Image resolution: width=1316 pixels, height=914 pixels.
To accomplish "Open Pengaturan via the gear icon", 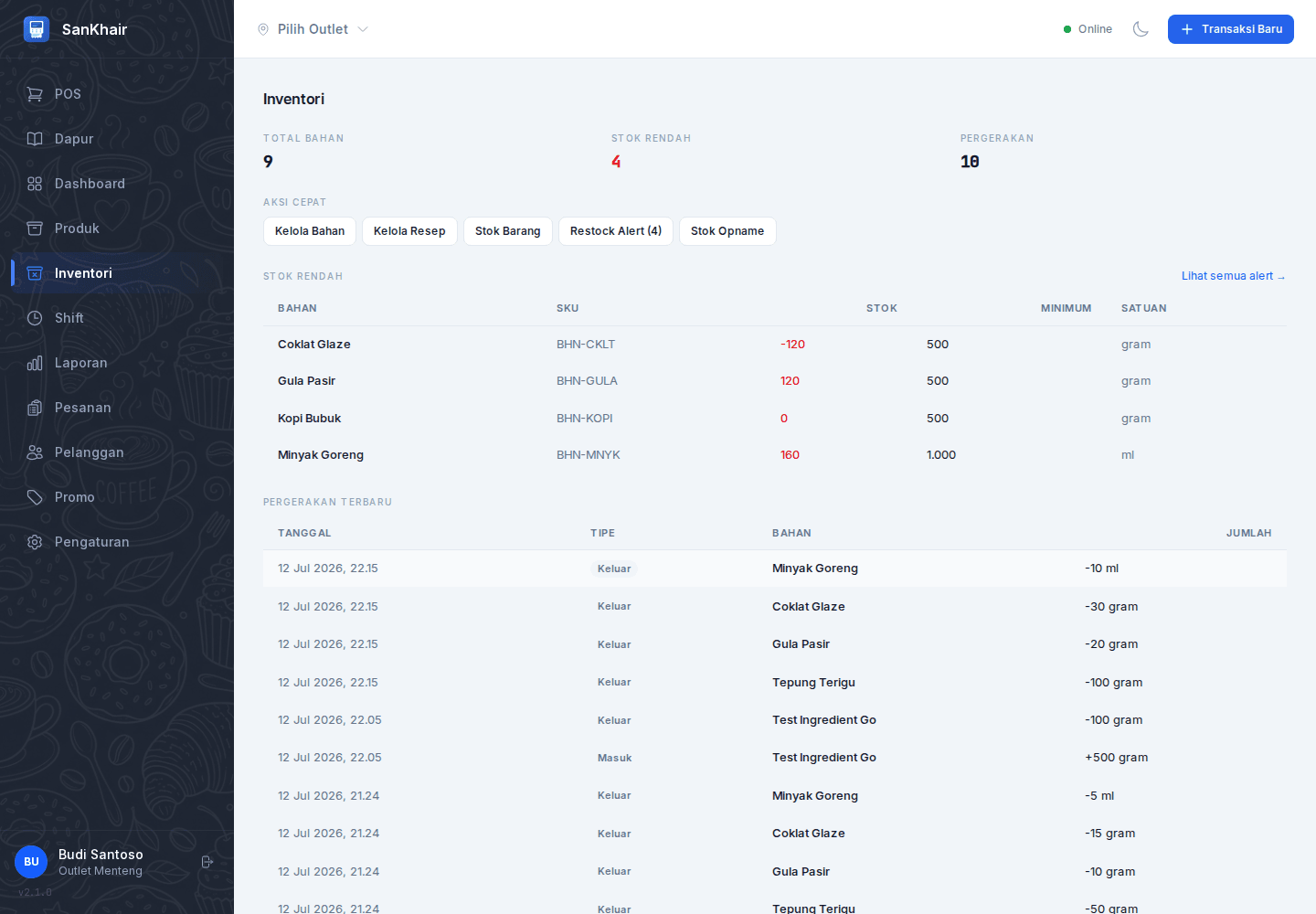I will pyautogui.click(x=35, y=542).
